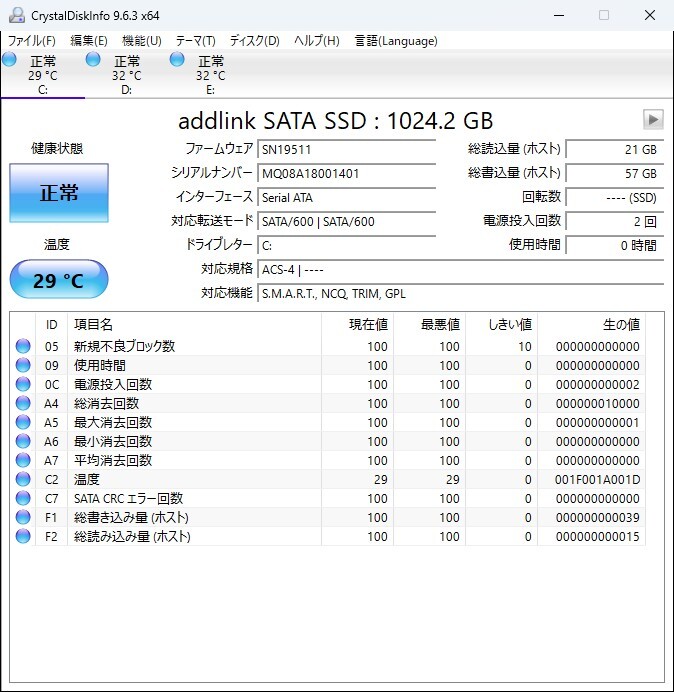674x692 pixels.
Task: Click the total host reads value 21 GB
Action: point(614,149)
